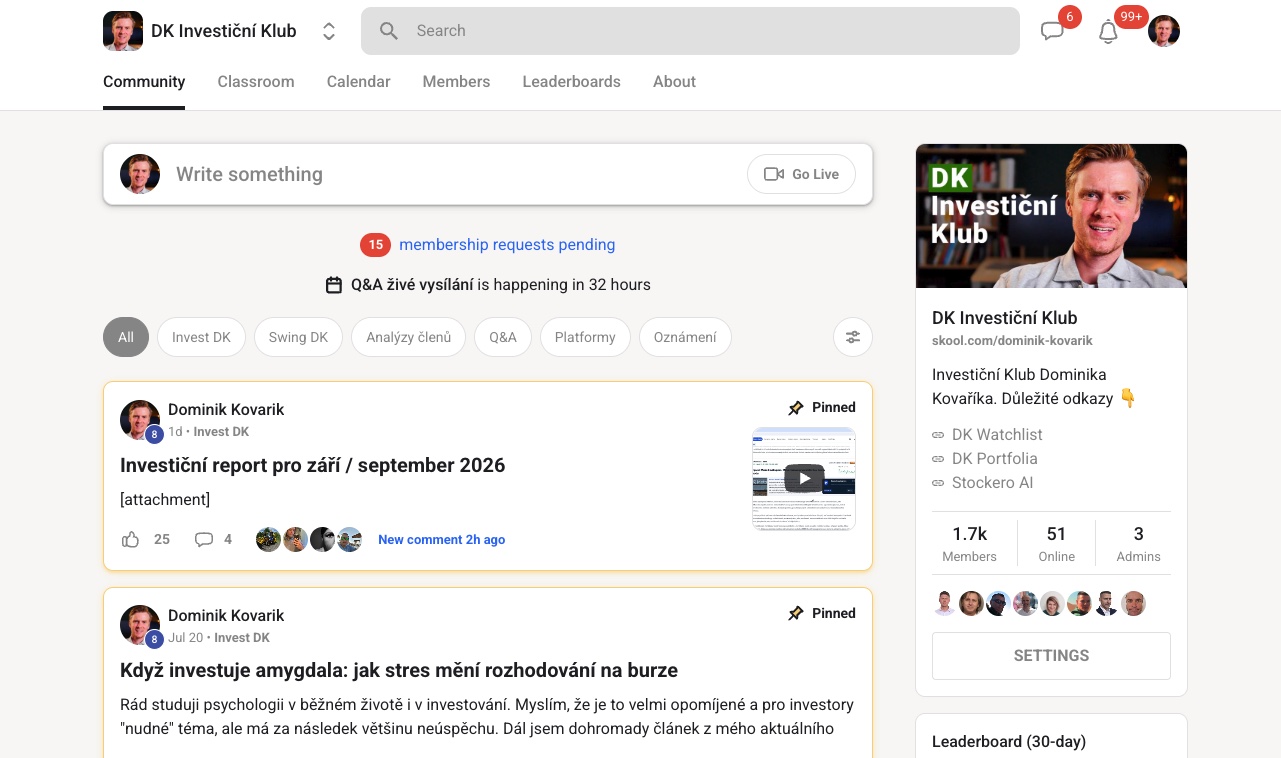Filter posts by Analýzy členů
The image size is (1281, 758).
(x=408, y=337)
